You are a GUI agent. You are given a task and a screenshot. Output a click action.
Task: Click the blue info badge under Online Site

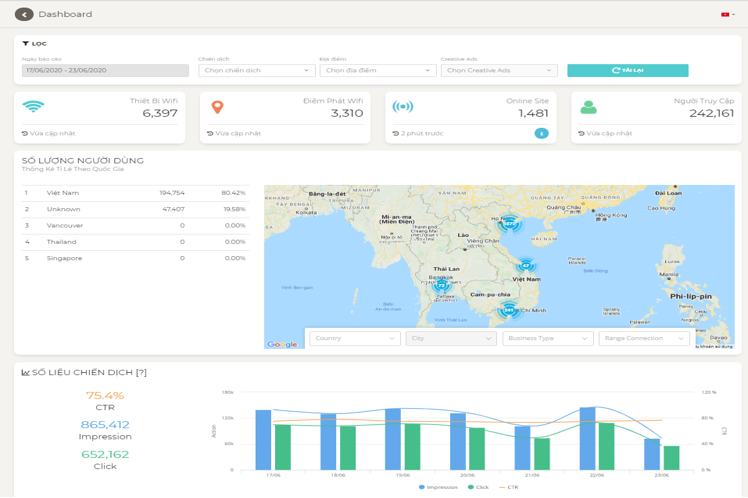click(x=541, y=133)
